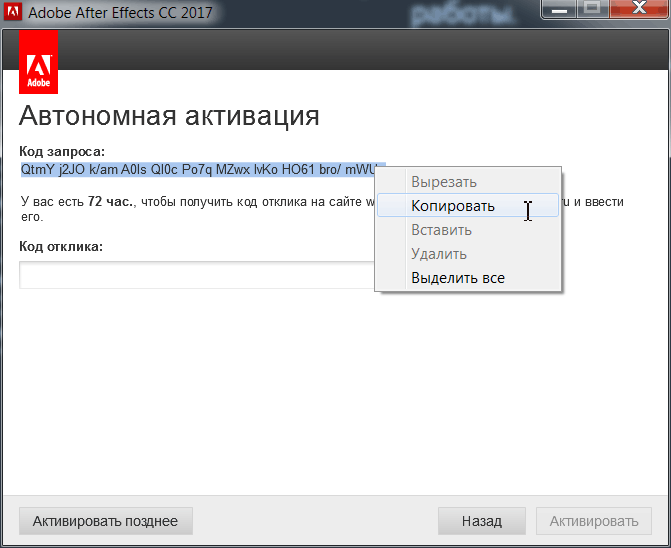Click the Автономная активация heading
The height and width of the screenshot is (548, 671).
[169, 116]
